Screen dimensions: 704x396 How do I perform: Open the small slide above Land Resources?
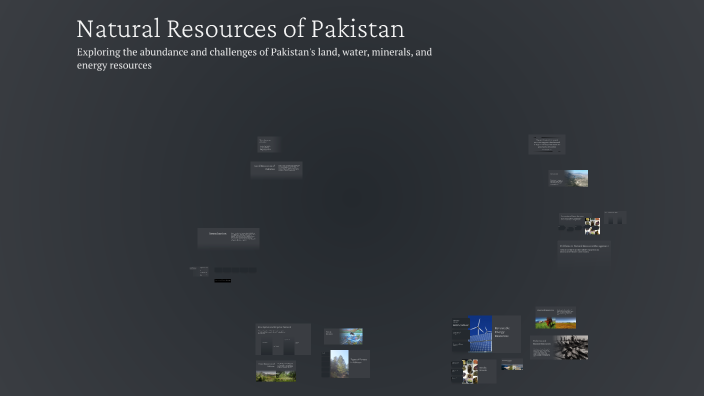[268, 145]
